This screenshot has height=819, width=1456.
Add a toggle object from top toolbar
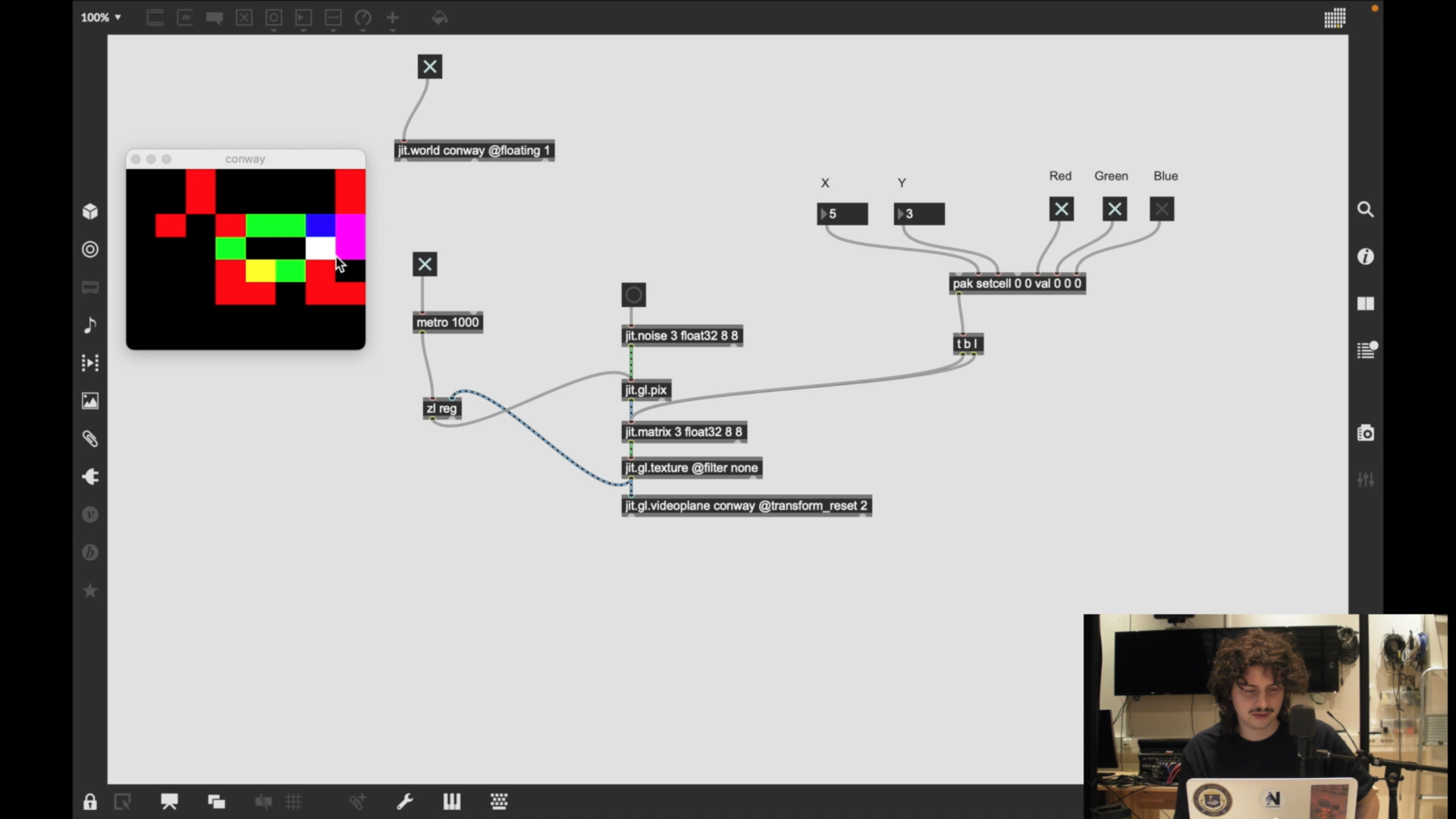tap(244, 17)
